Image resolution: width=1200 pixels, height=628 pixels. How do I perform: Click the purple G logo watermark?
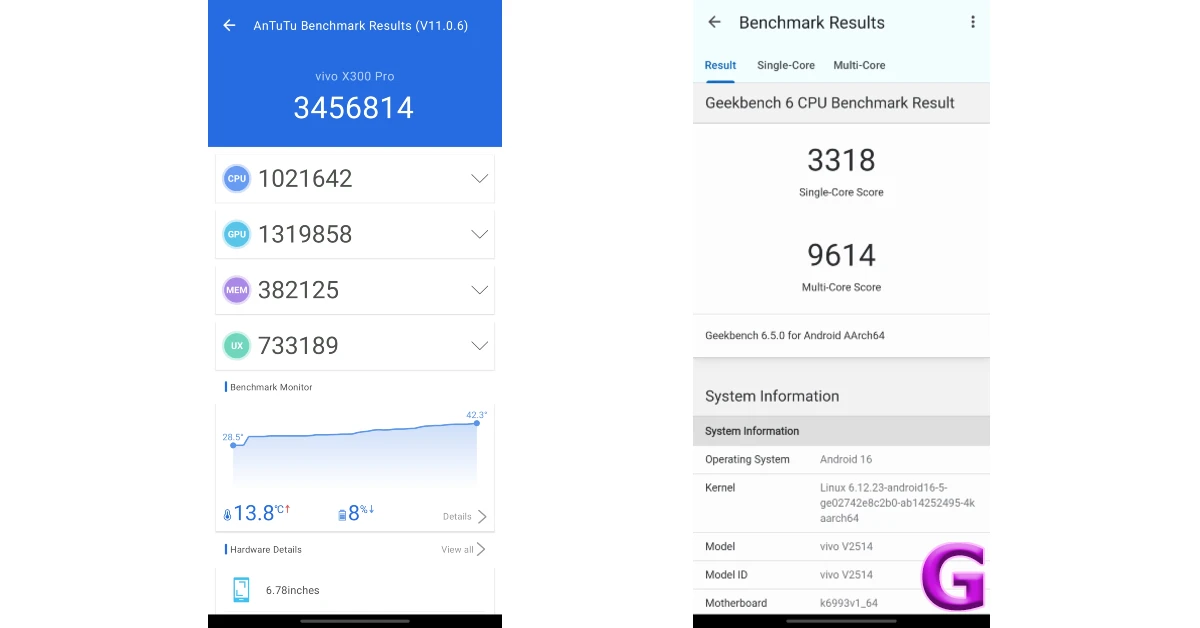(x=953, y=577)
